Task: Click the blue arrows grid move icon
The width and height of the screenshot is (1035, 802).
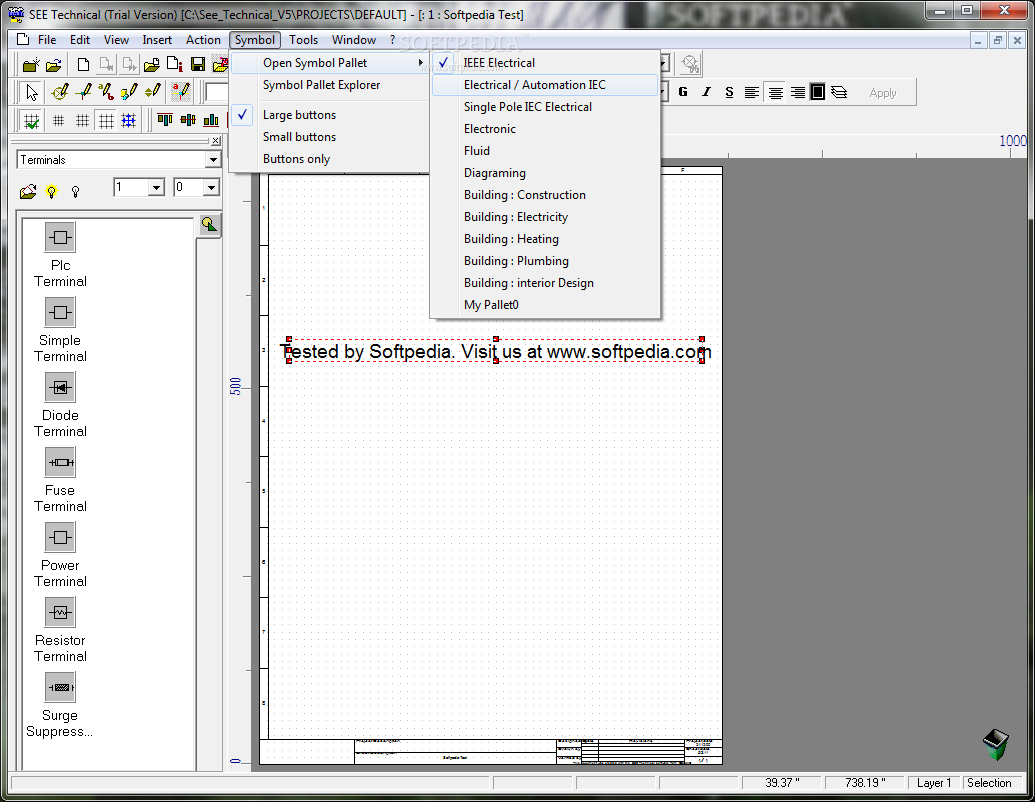Action: pos(129,121)
